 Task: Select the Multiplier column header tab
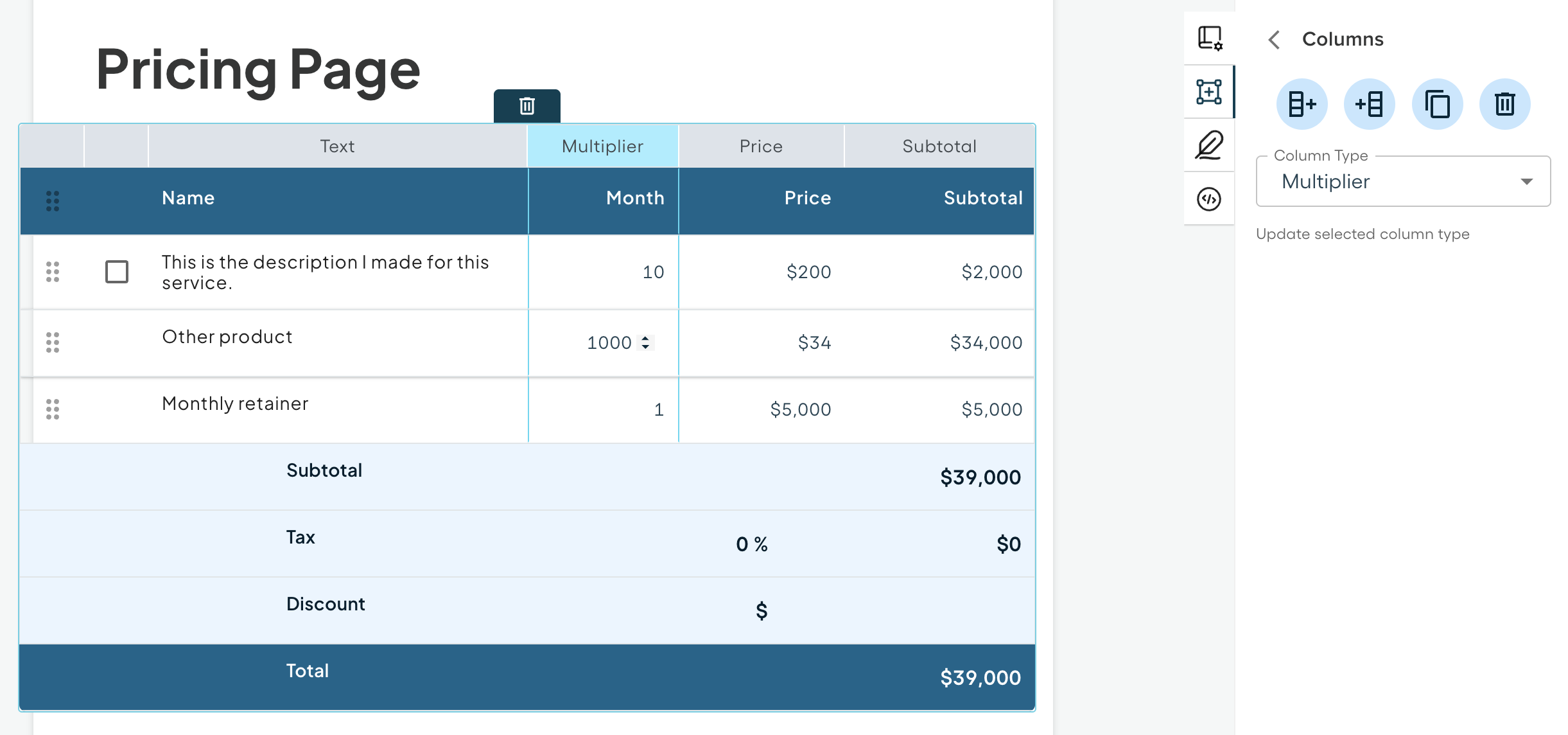click(602, 146)
